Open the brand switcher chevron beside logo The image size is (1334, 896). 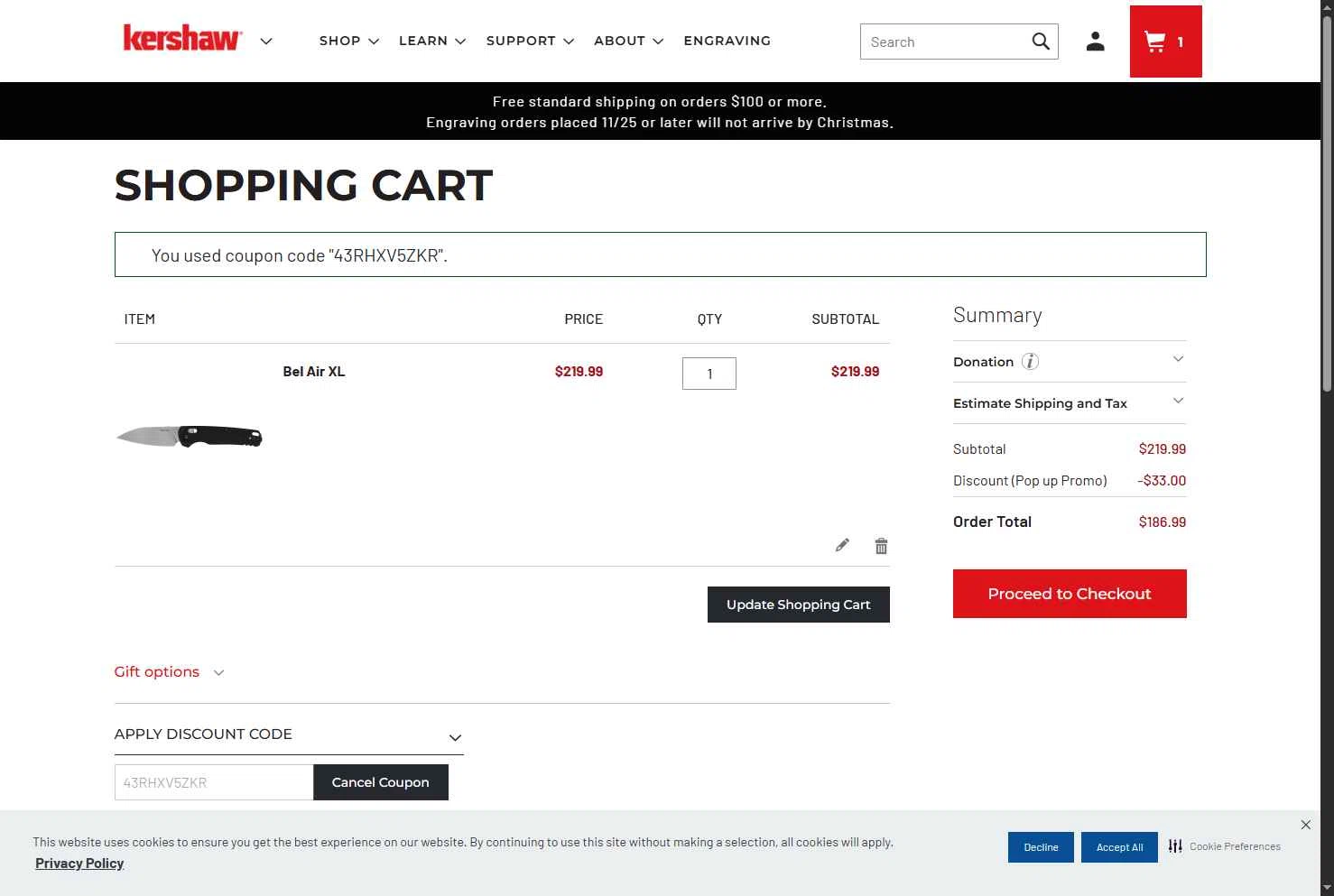click(x=266, y=42)
